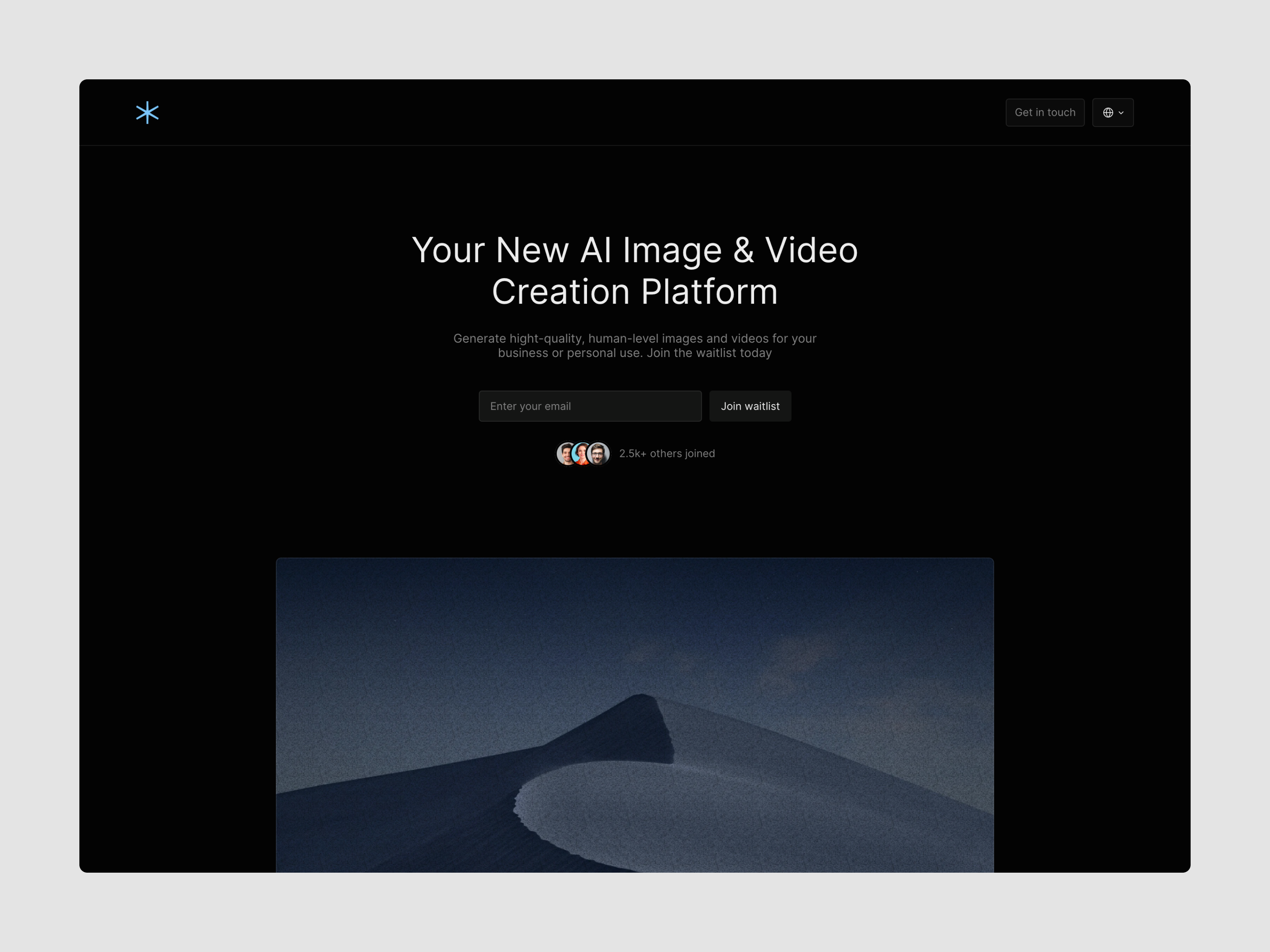Click the globe language icon
Screen dimensions: 1270x952
(1108, 113)
